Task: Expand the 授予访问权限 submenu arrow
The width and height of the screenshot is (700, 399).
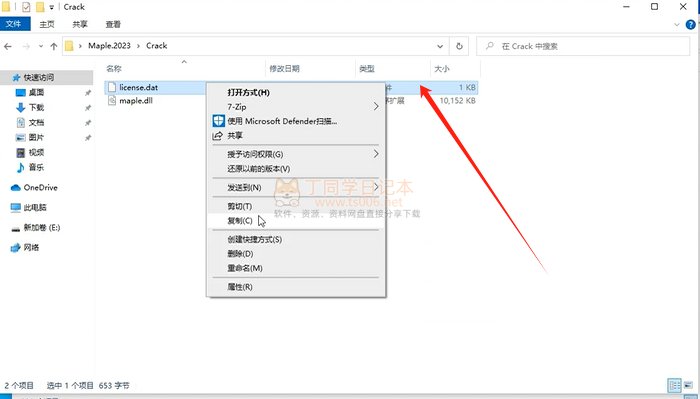Action: 376,154
